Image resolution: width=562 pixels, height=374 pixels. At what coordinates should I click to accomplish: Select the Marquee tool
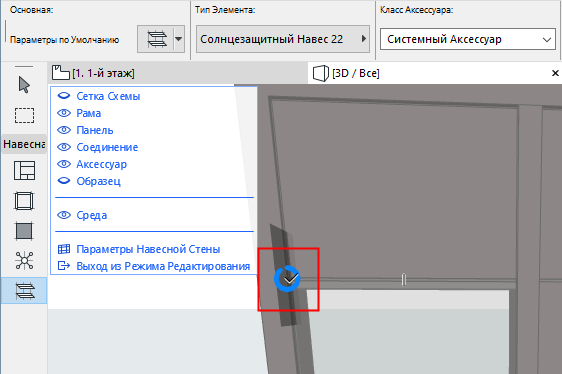click(x=24, y=115)
